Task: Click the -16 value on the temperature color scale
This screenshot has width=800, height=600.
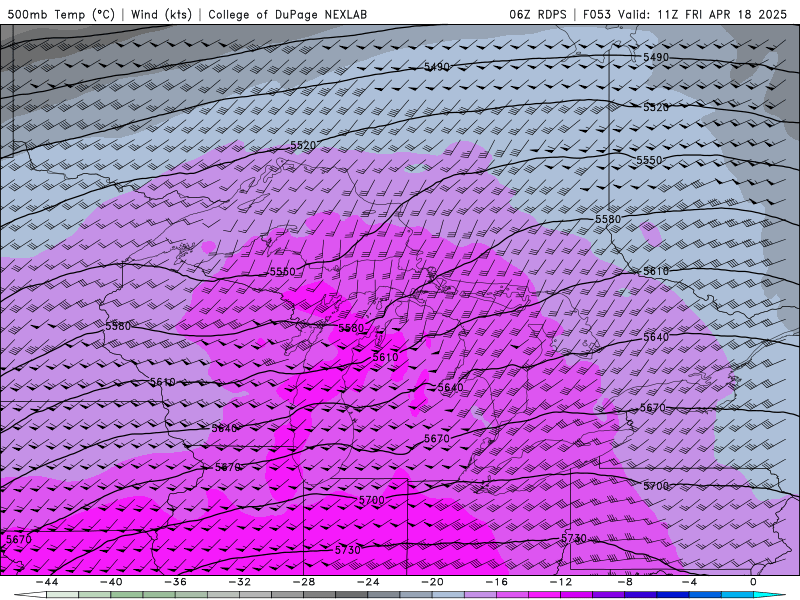Action: coord(496,582)
